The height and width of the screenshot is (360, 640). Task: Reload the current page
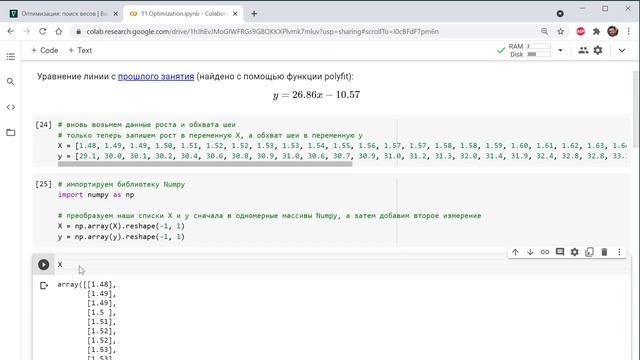click(42, 31)
